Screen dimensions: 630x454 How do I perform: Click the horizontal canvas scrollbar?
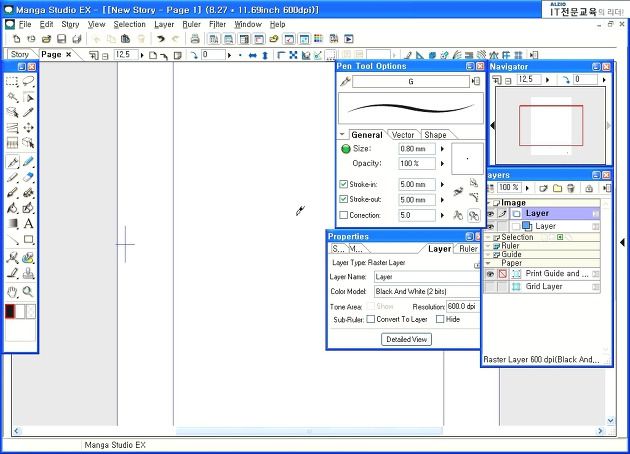pos(309,431)
